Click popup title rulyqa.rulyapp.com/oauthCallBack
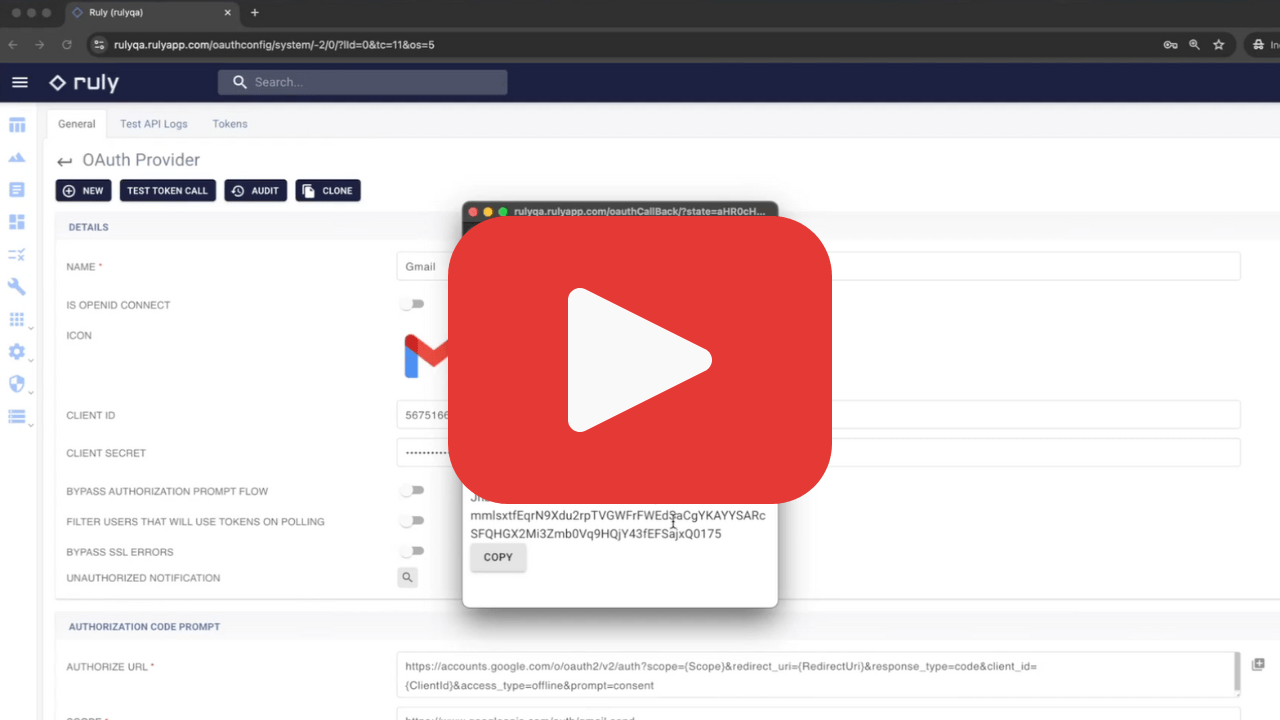The image size is (1280, 720). coord(639,211)
